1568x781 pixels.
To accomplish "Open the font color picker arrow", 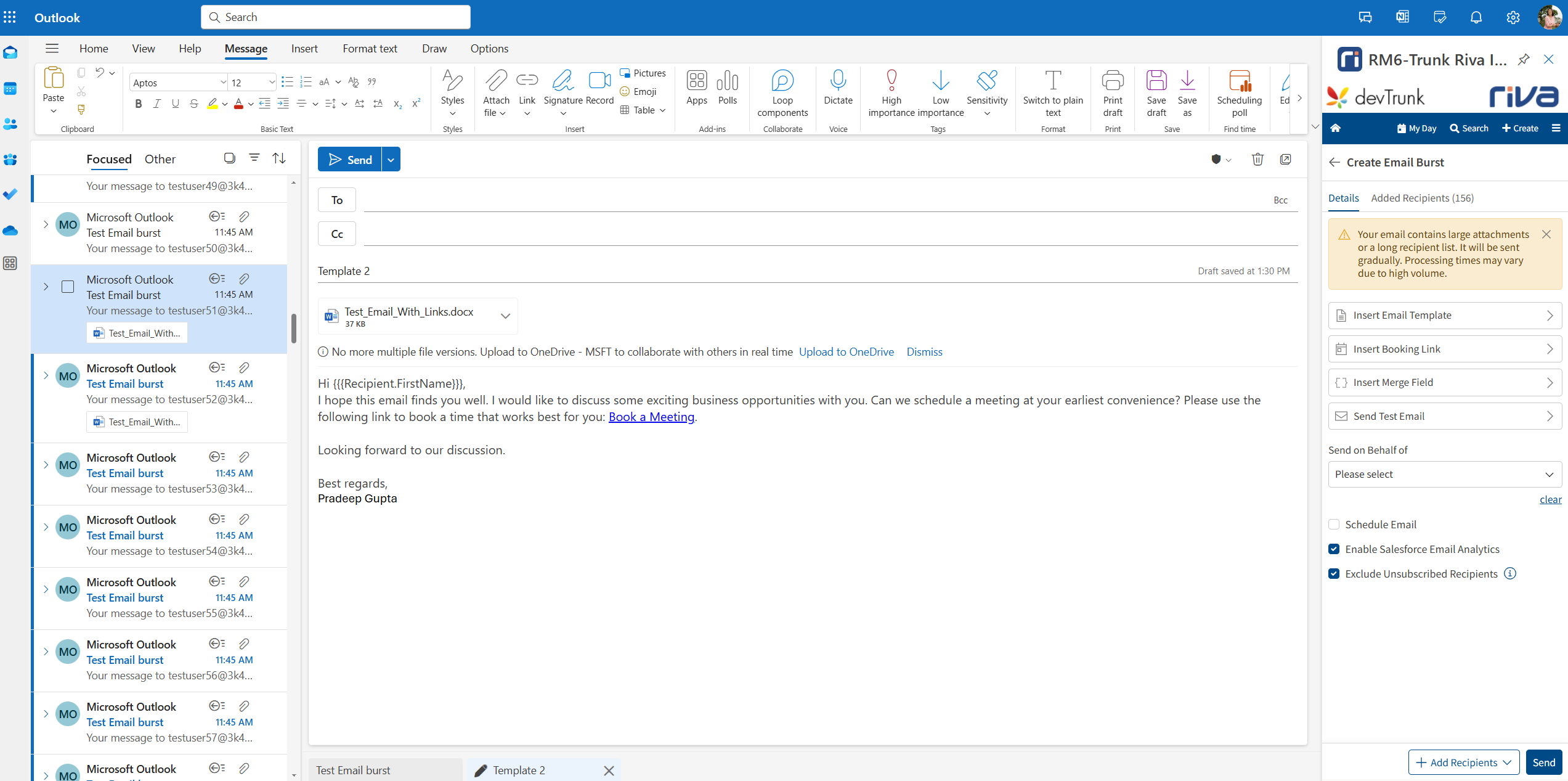I will pyautogui.click(x=251, y=104).
